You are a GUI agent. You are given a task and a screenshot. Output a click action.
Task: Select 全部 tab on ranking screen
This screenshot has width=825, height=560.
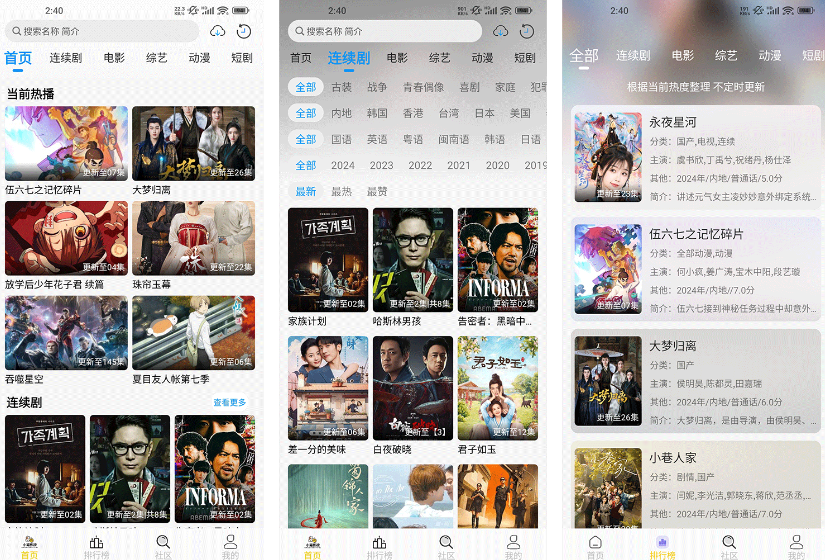coord(584,55)
